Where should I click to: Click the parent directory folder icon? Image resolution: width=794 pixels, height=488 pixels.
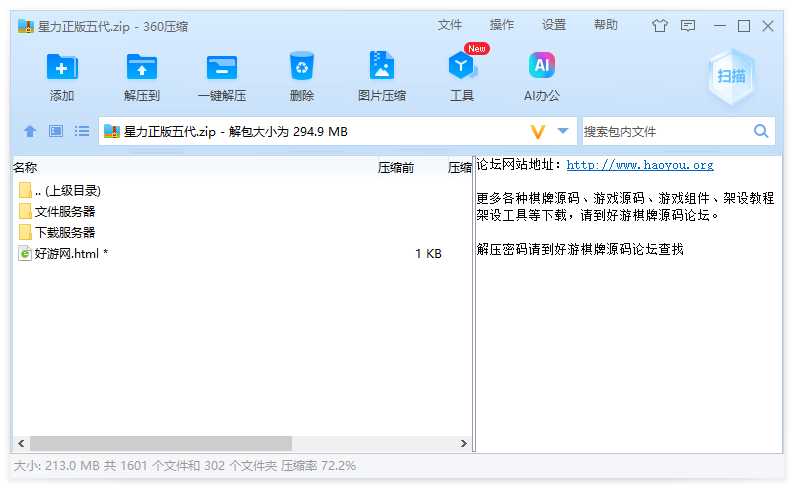25,190
